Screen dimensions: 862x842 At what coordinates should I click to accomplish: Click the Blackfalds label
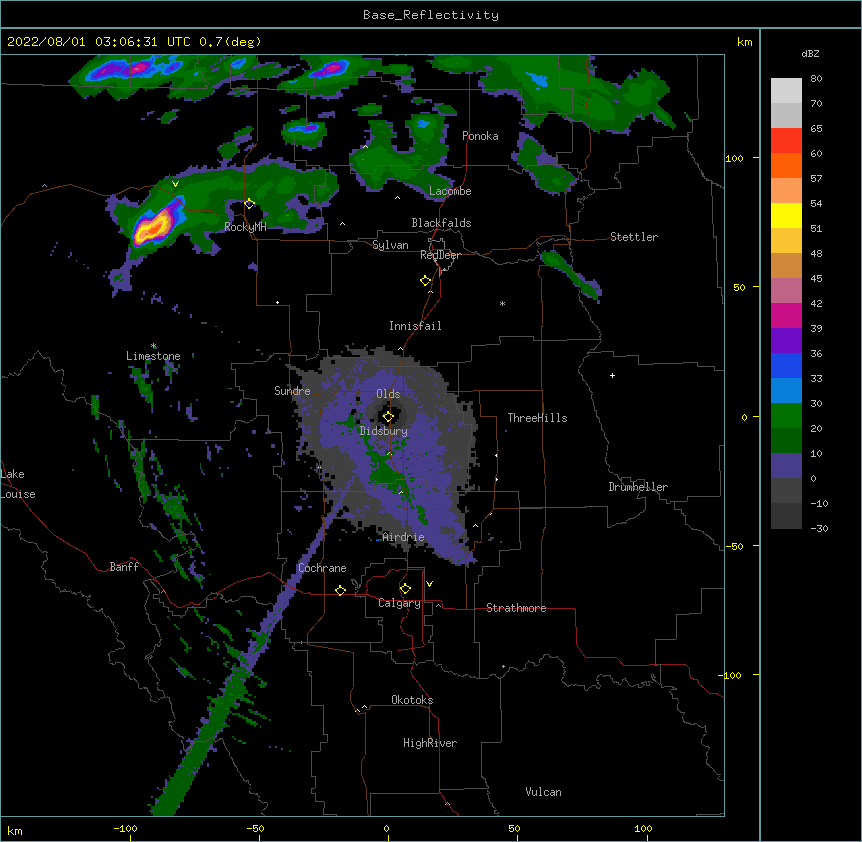click(x=441, y=223)
